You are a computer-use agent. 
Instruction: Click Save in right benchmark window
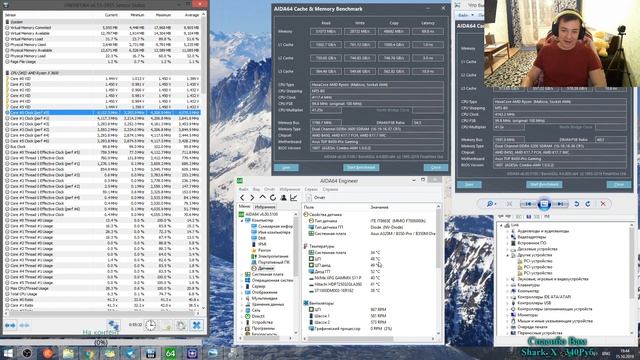coord(469,185)
